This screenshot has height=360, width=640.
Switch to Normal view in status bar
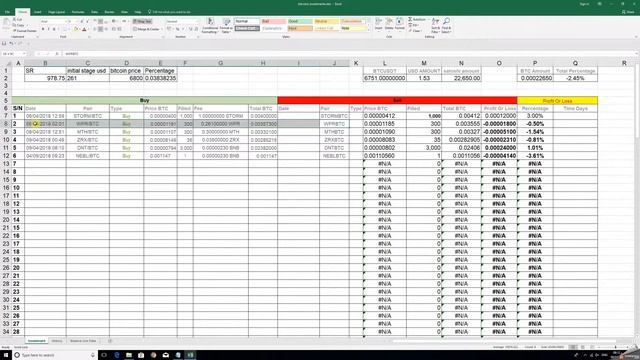point(573,347)
